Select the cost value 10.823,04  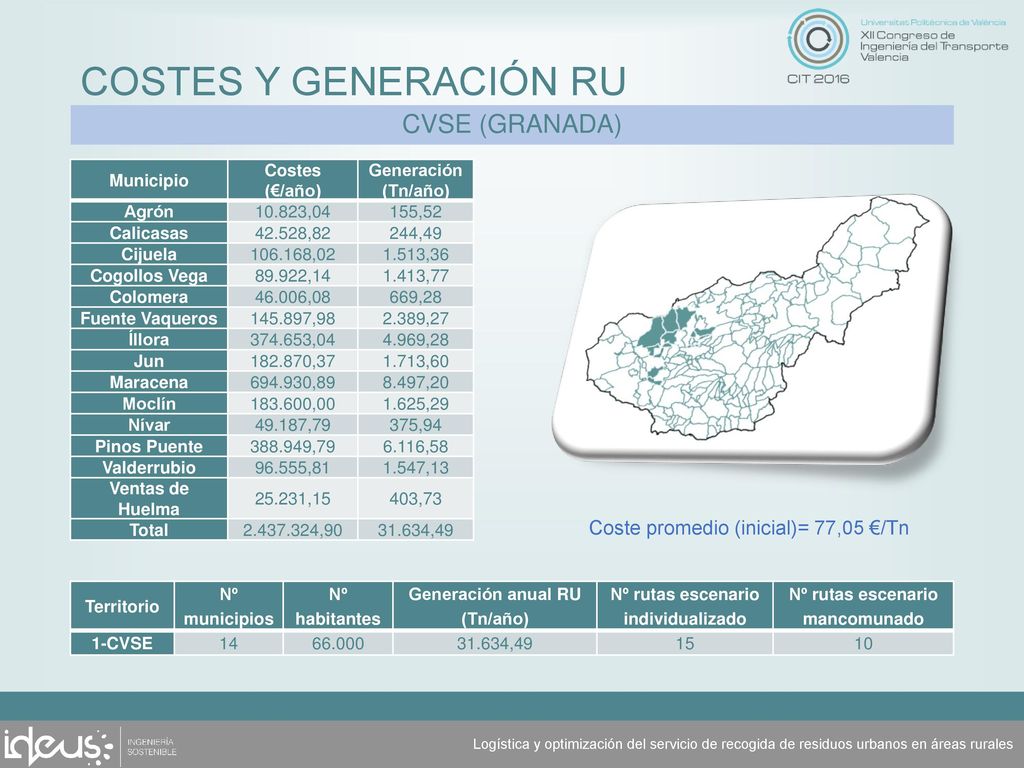[293, 212]
